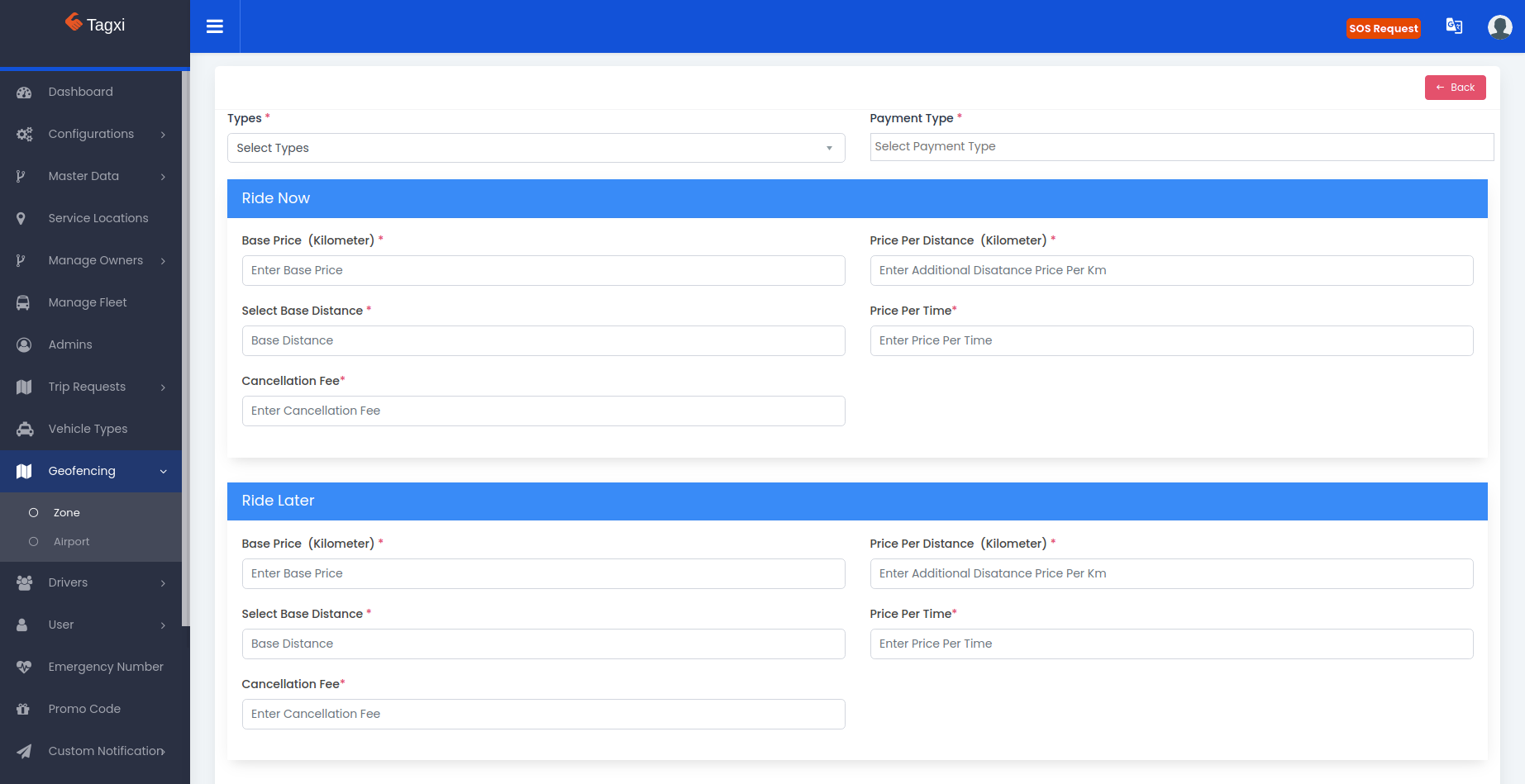The height and width of the screenshot is (784, 1525).
Task: Click the Ride Now Cancellation Fee field
Action: (x=543, y=411)
